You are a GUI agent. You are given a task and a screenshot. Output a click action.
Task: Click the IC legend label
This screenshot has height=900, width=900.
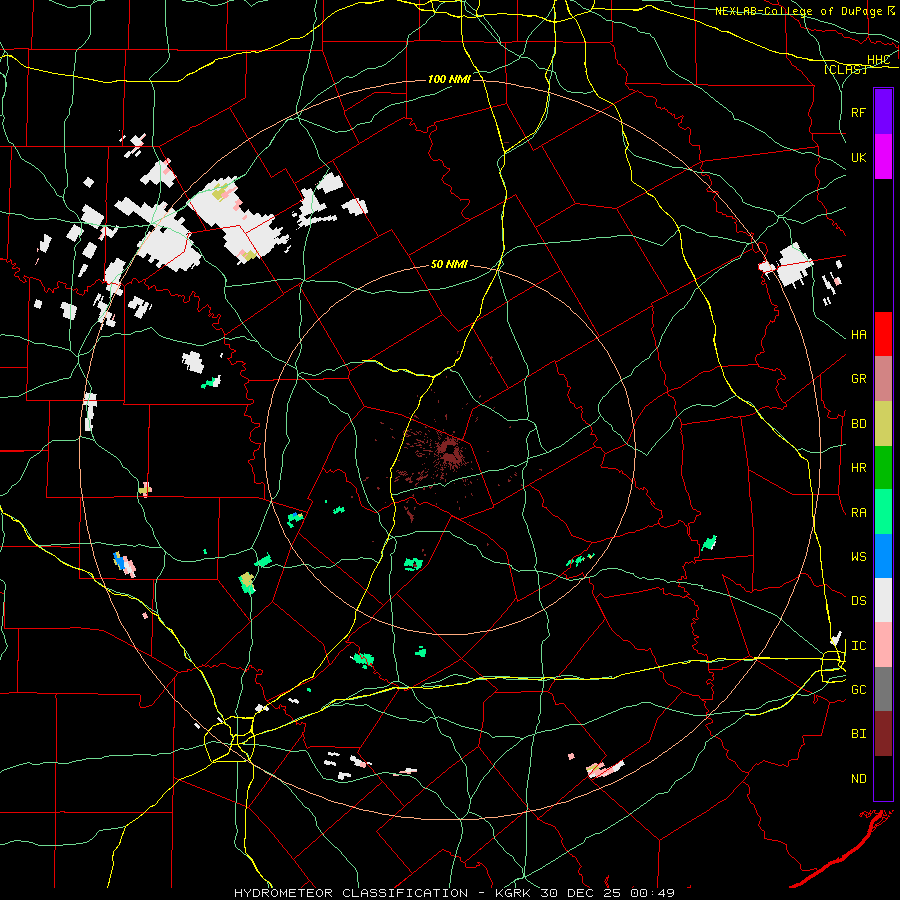coord(858,646)
